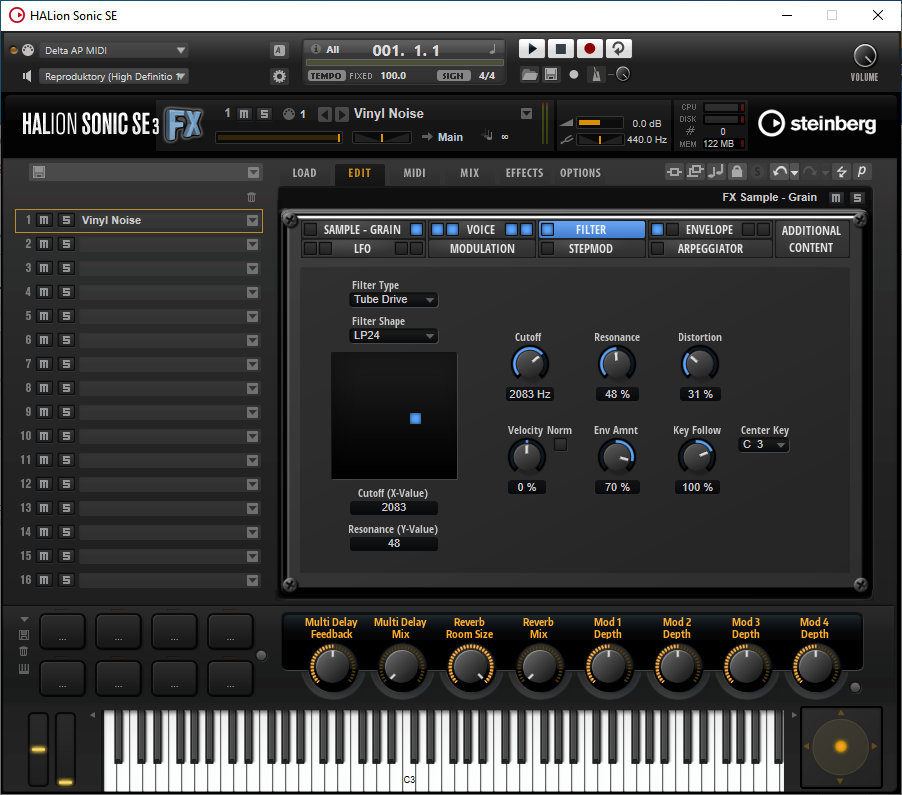Image resolution: width=902 pixels, height=795 pixels.
Task: Load previous program with left arrow
Action: [325, 114]
